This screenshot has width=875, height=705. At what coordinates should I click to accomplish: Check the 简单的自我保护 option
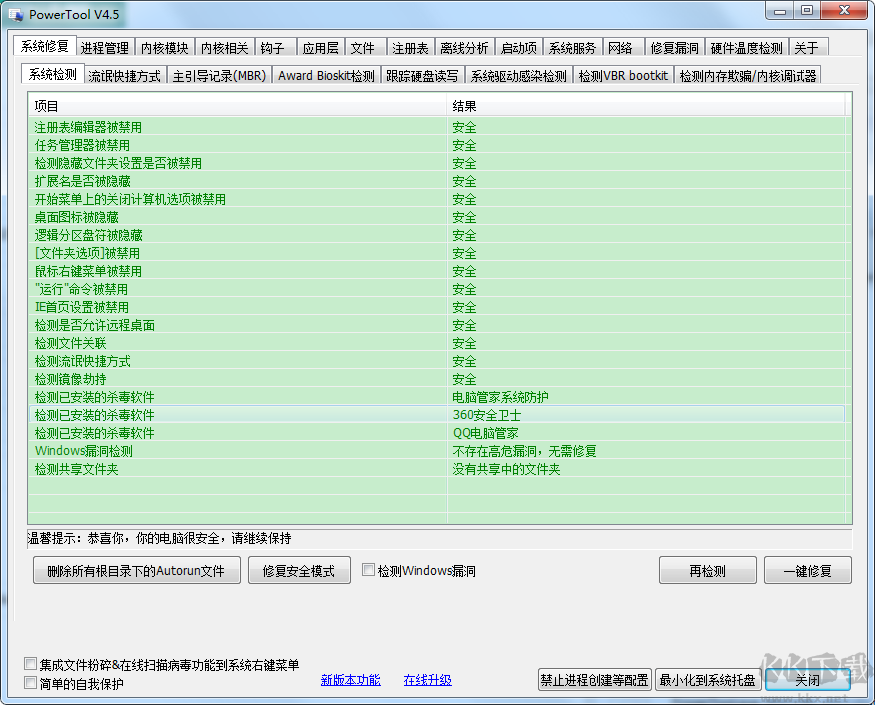tap(30, 681)
